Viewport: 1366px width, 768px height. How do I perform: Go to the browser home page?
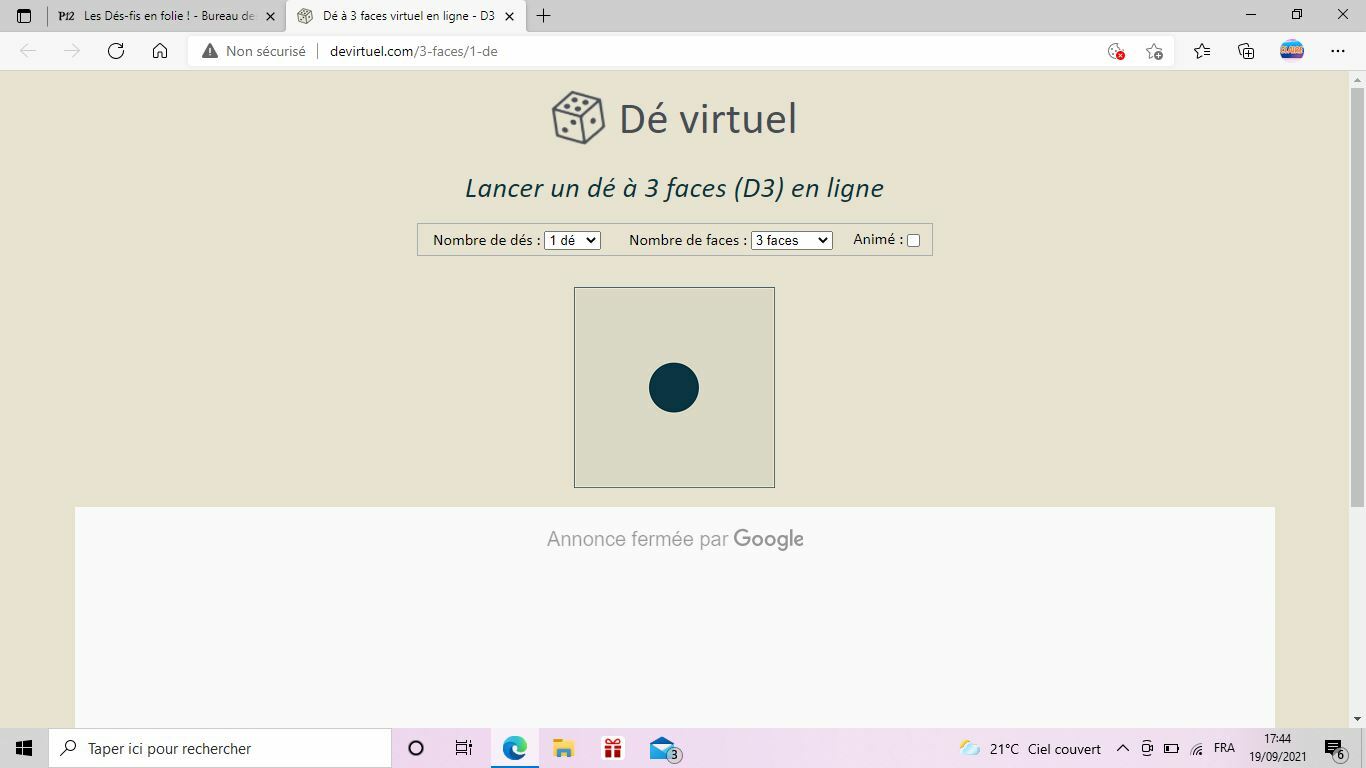coord(160,51)
